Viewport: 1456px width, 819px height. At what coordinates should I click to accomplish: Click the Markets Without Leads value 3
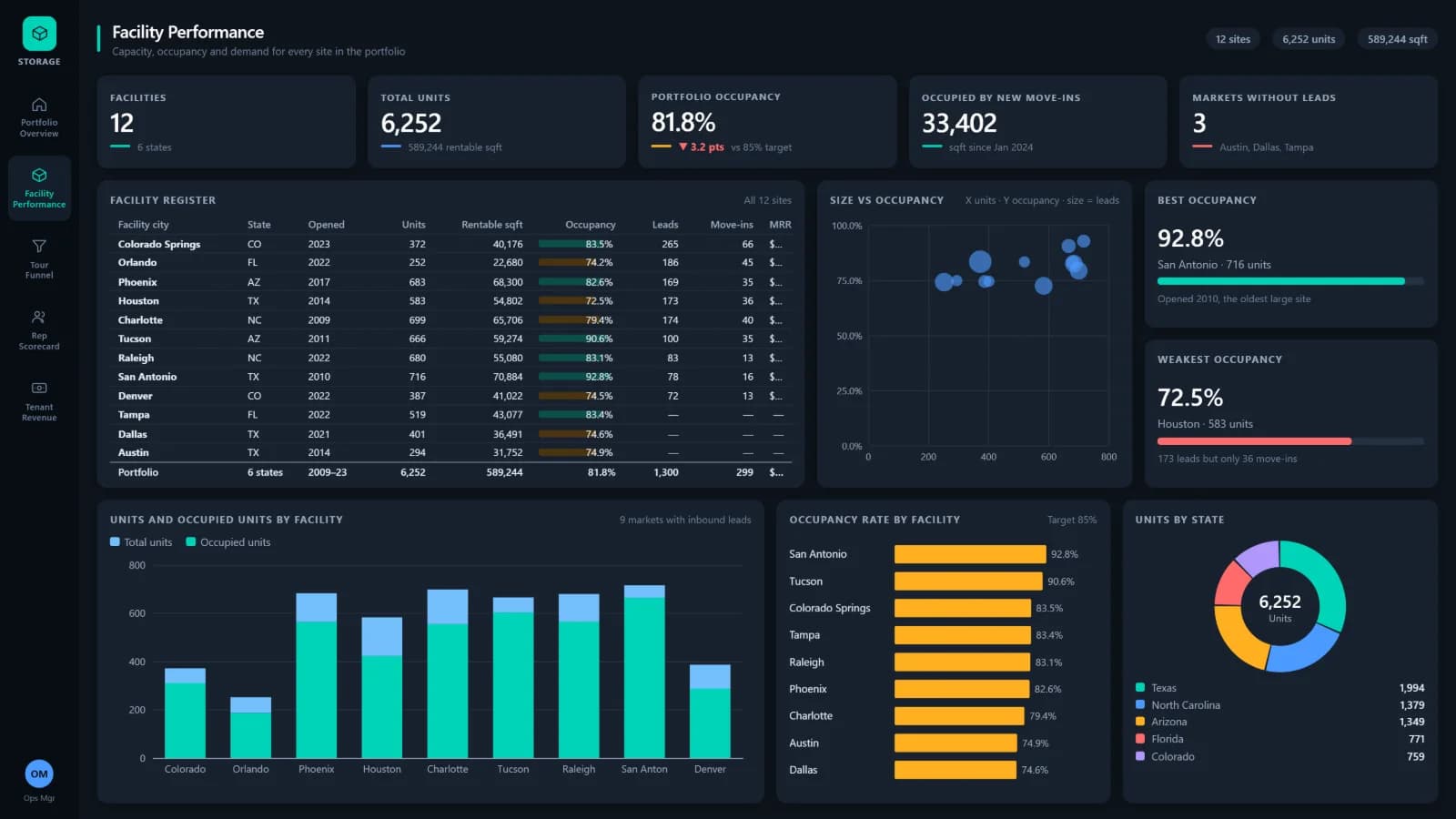(x=1199, y=123)
